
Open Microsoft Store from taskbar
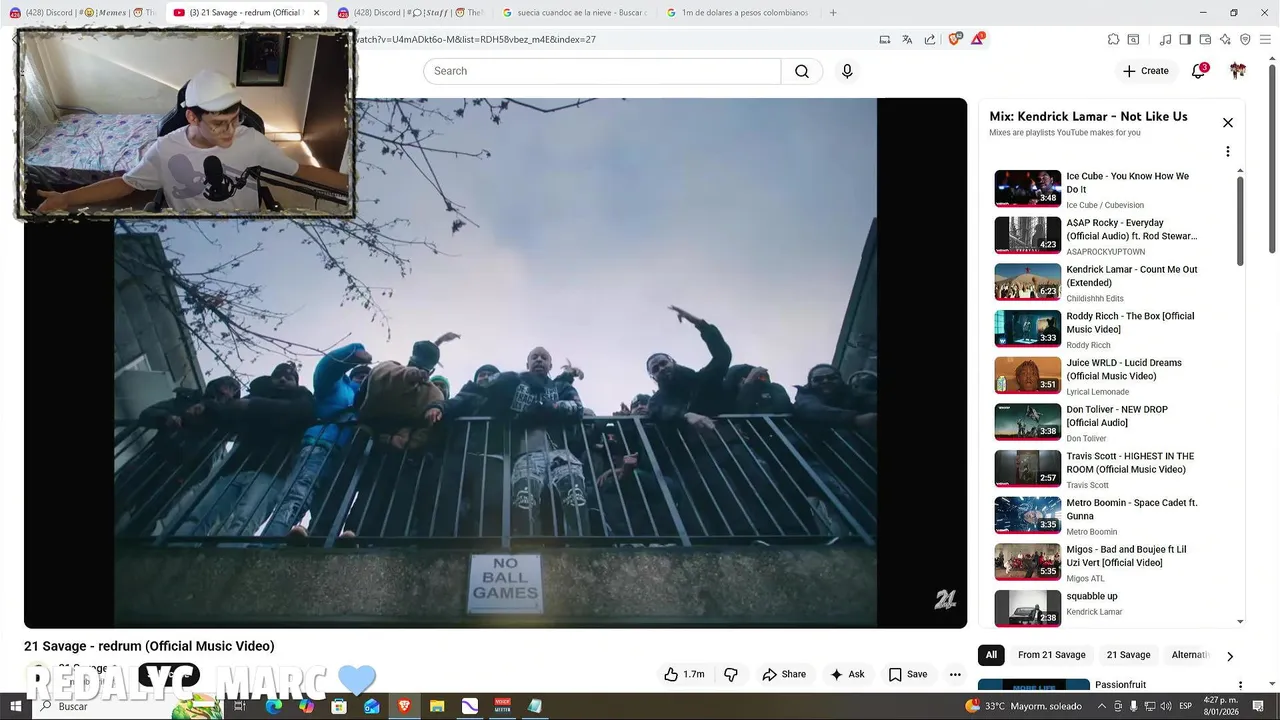click(339, 706)
